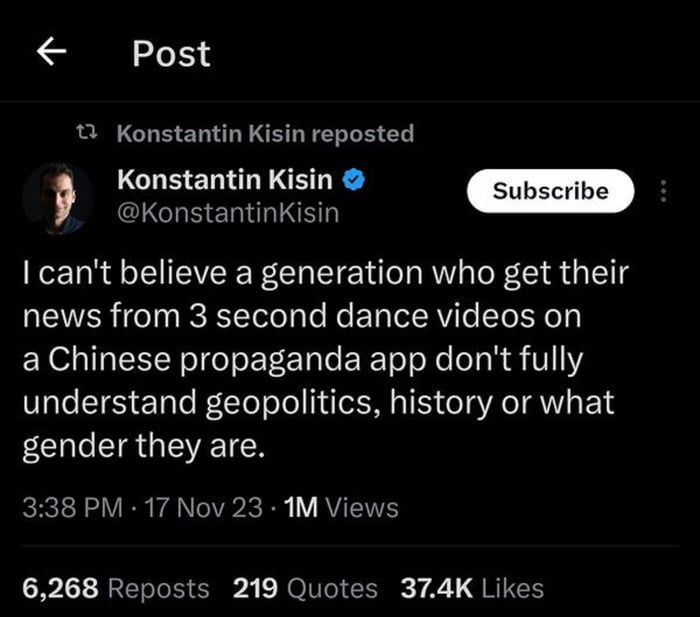Click the blue verified badge icon

click(353, 180)
